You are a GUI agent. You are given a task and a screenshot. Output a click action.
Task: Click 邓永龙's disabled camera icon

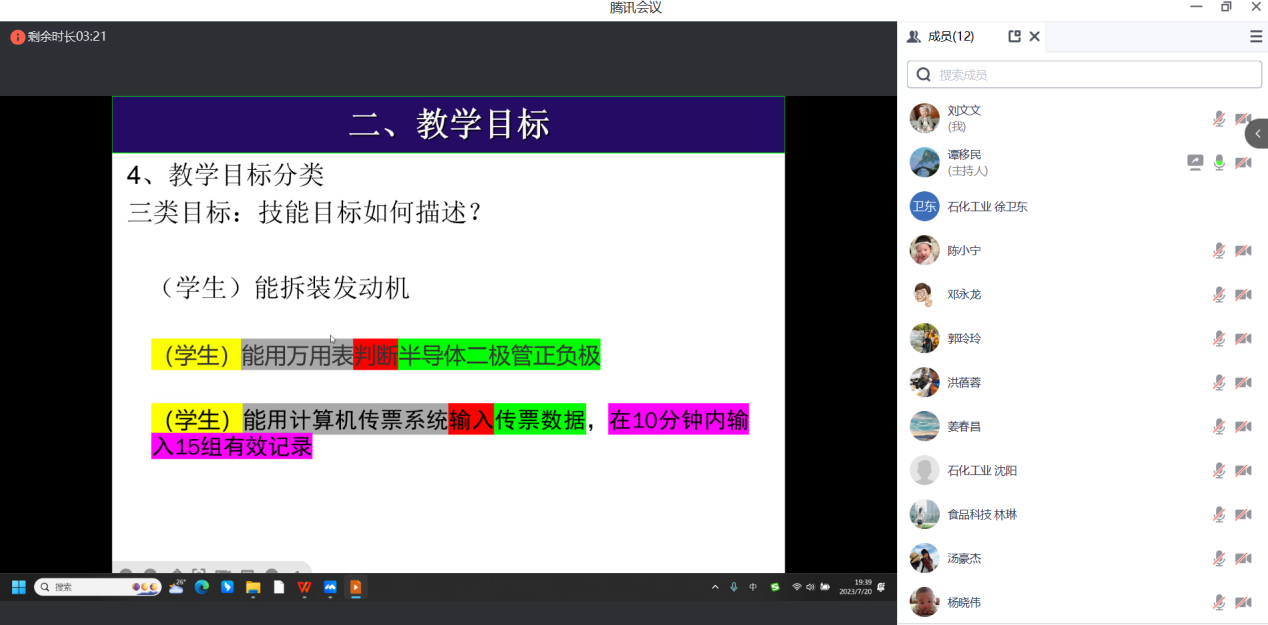pos(1243,295)
